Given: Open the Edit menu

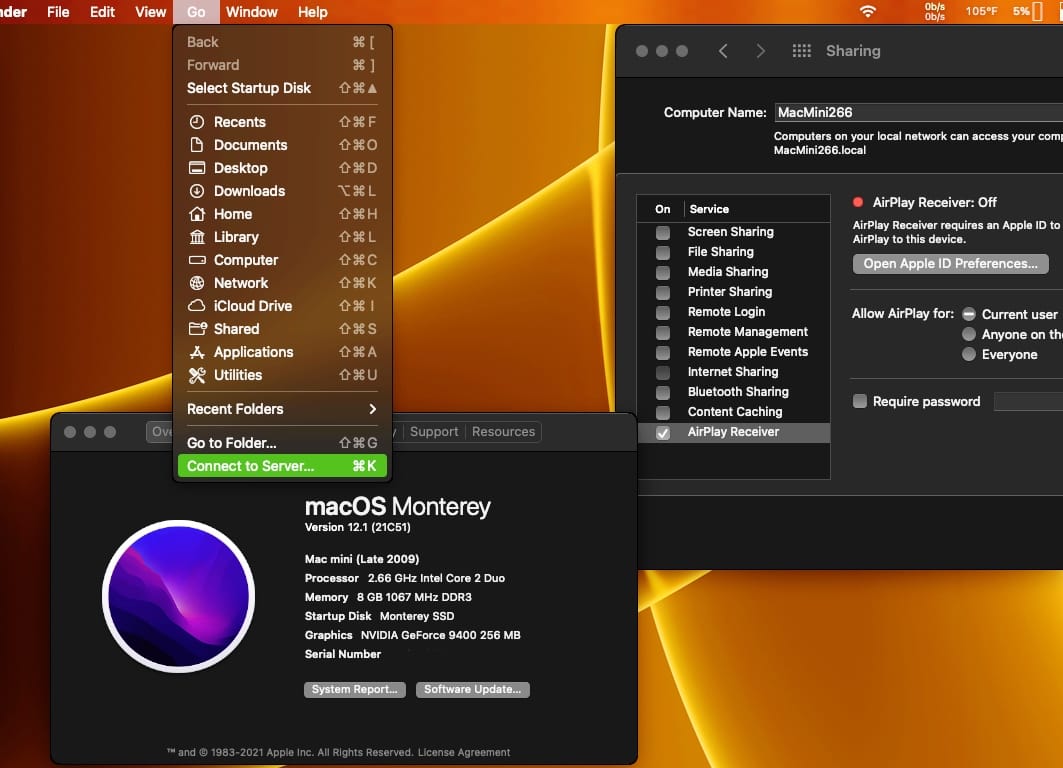Looking at the screenshot, I should (102, 12).
